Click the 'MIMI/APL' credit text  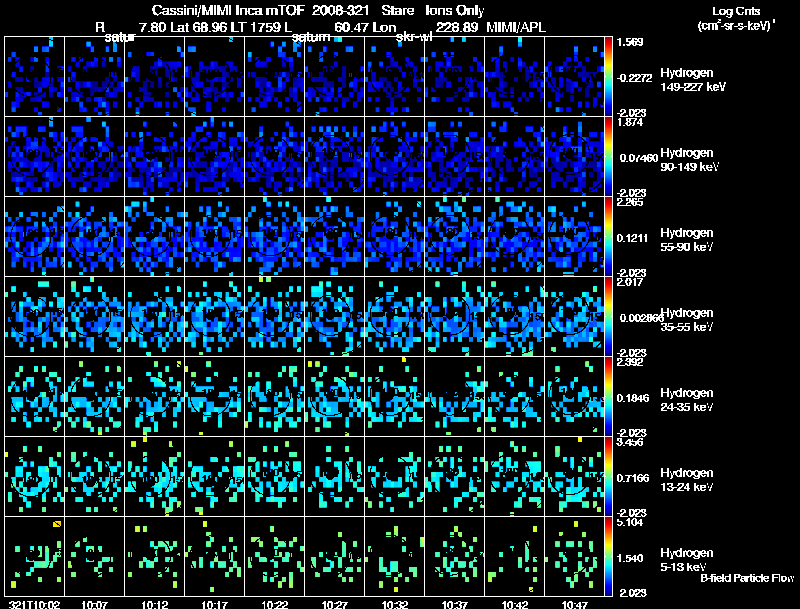coord(516,27)
